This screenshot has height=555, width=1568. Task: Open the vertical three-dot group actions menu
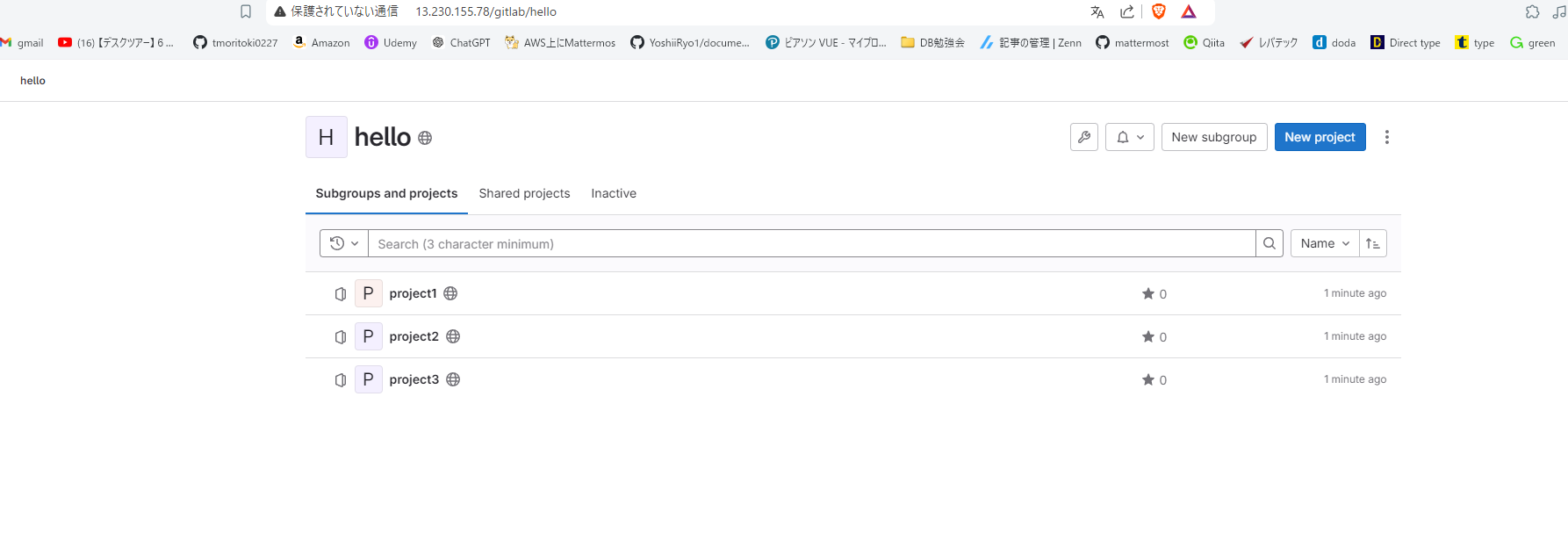(x=1387, y=137)
